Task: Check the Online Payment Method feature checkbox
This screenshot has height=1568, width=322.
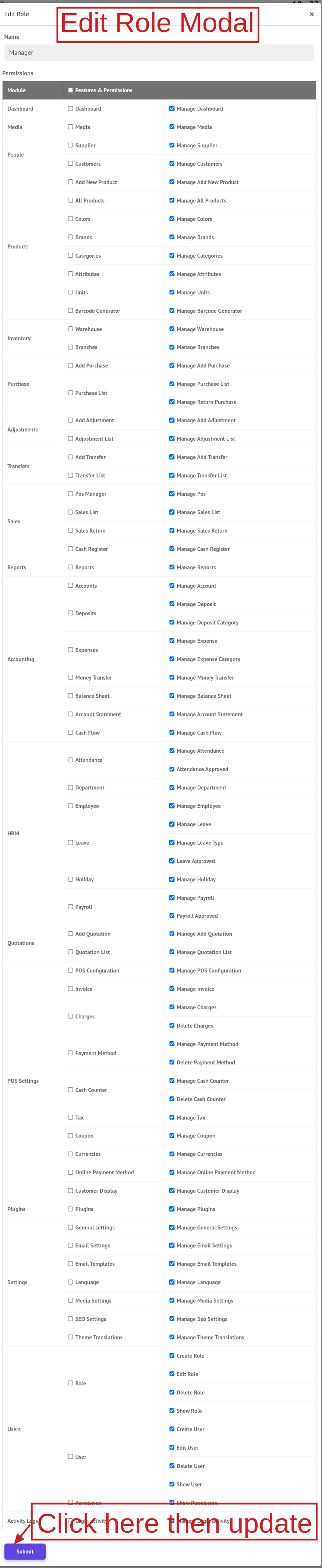Action: [71, 1173]
